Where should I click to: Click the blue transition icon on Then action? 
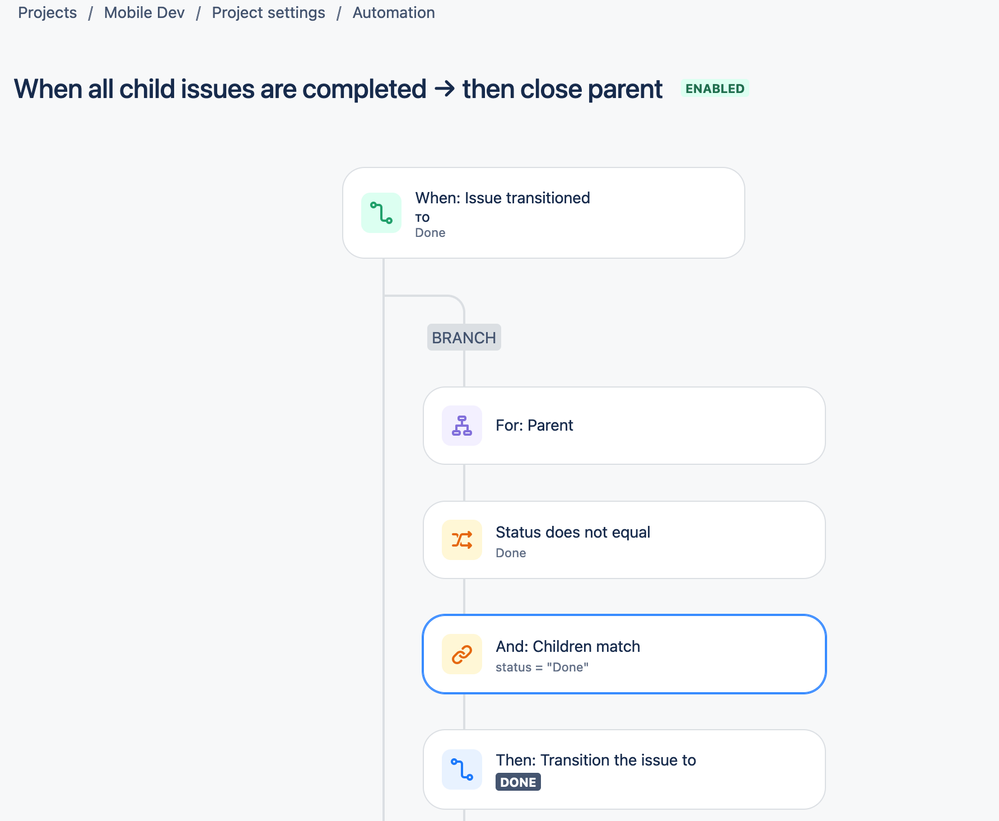(461, 769)
